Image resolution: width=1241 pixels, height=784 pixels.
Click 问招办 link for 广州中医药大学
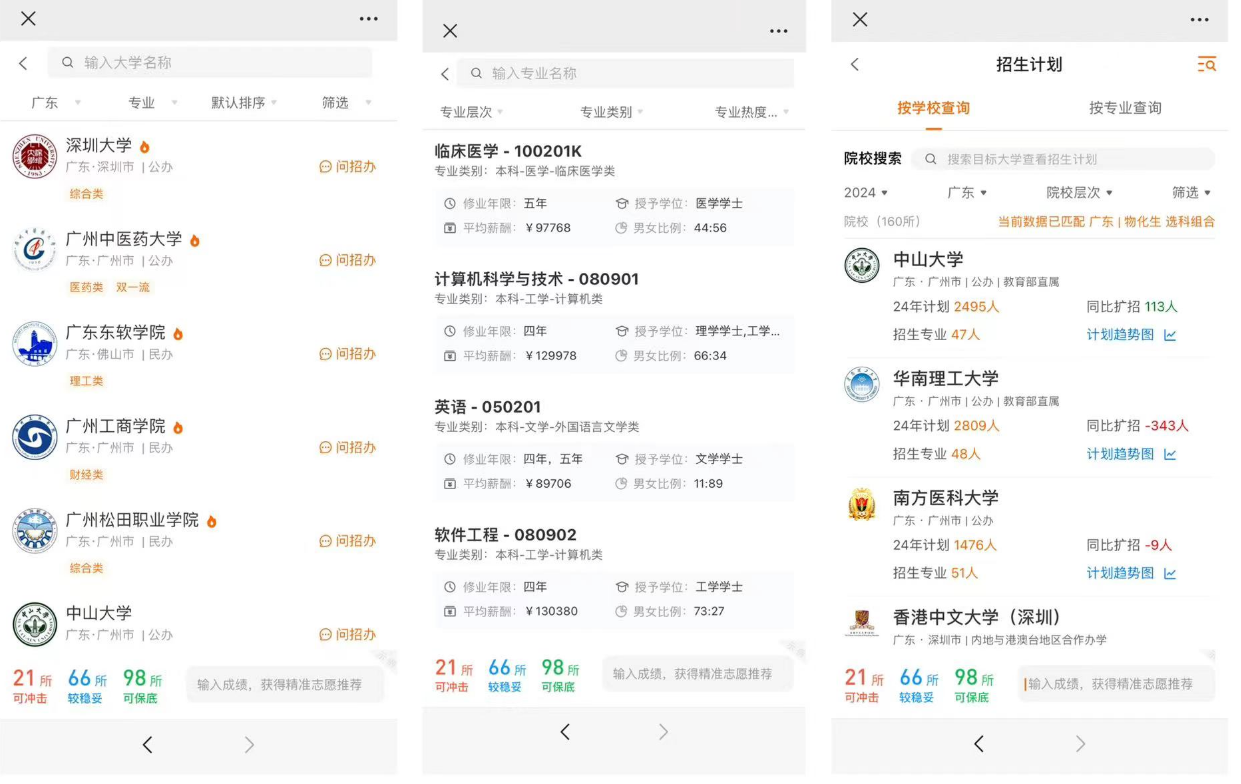click(x=347, y=260)
